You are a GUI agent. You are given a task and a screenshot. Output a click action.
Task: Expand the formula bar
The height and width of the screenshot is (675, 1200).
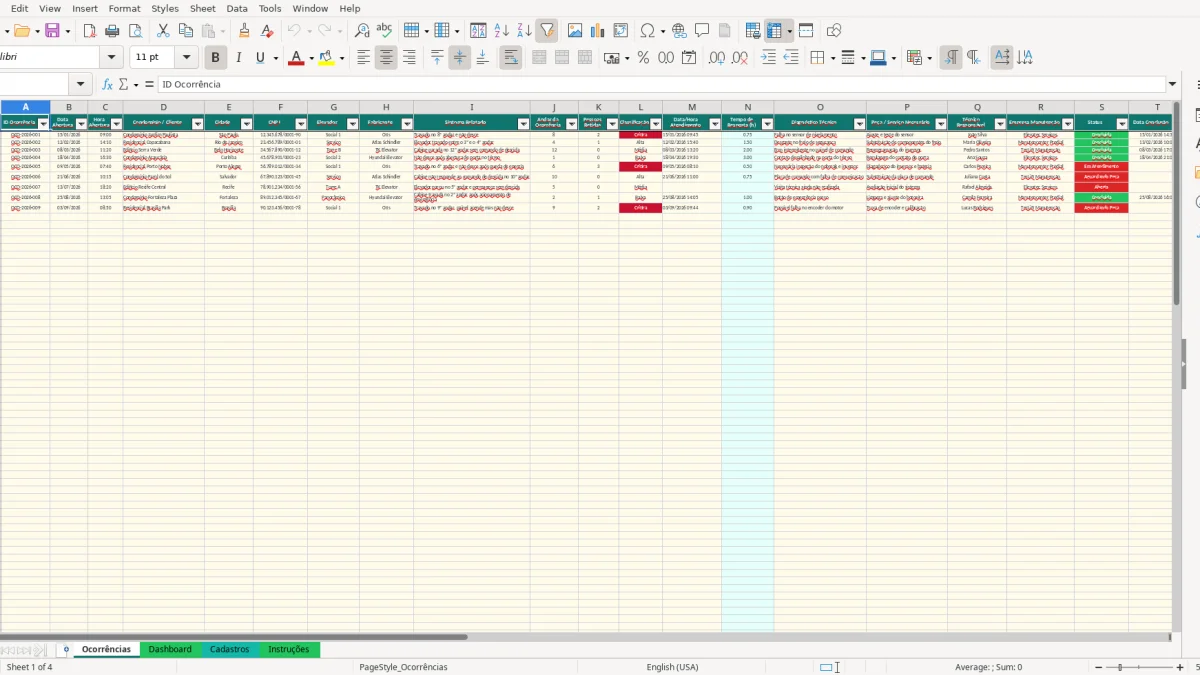pos(1173,85)
